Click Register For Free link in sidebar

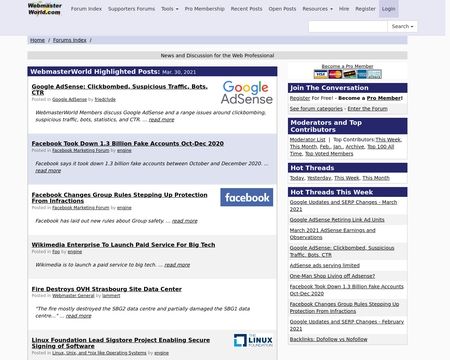pyautogui.click(x=300, y=98)
